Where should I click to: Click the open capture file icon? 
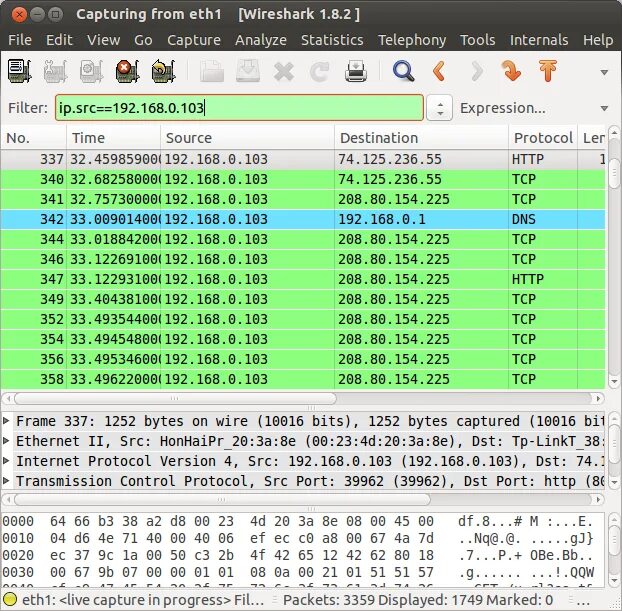click(211, 71)
